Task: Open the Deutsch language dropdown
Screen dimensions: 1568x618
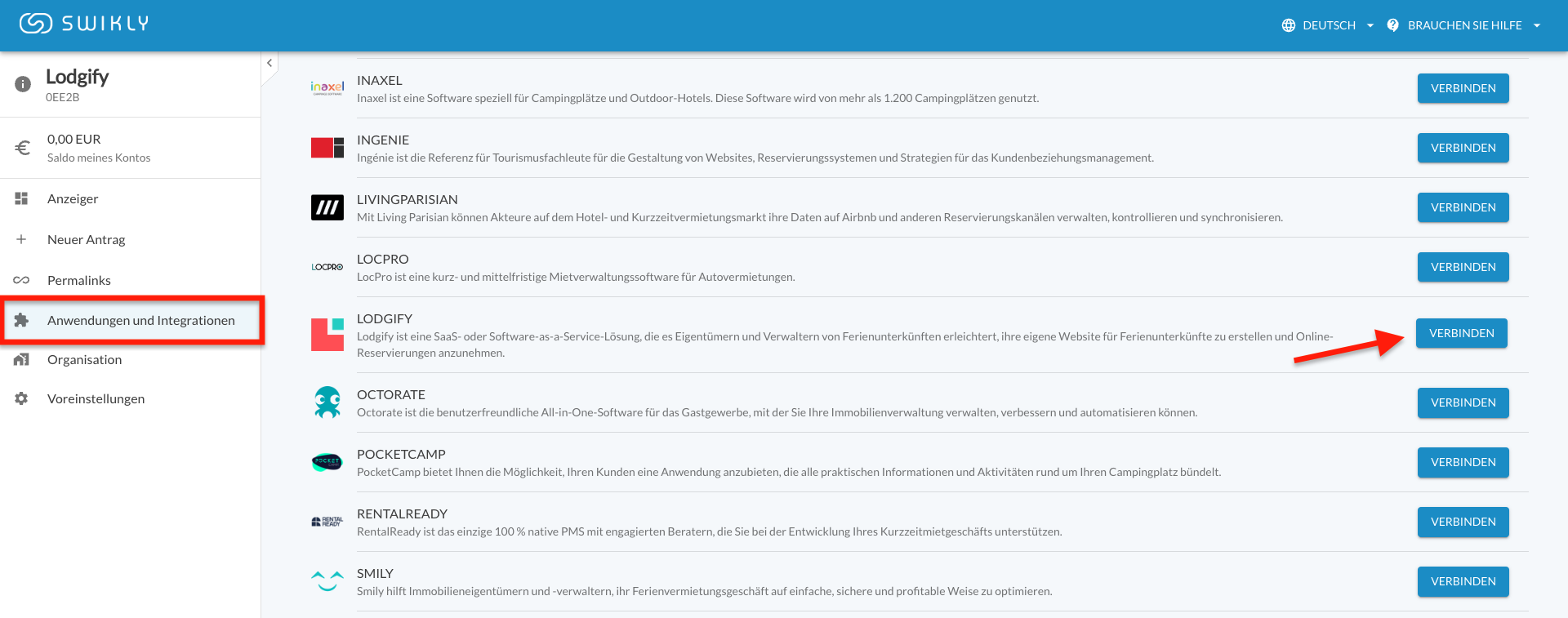Action: coord(1338,25)
